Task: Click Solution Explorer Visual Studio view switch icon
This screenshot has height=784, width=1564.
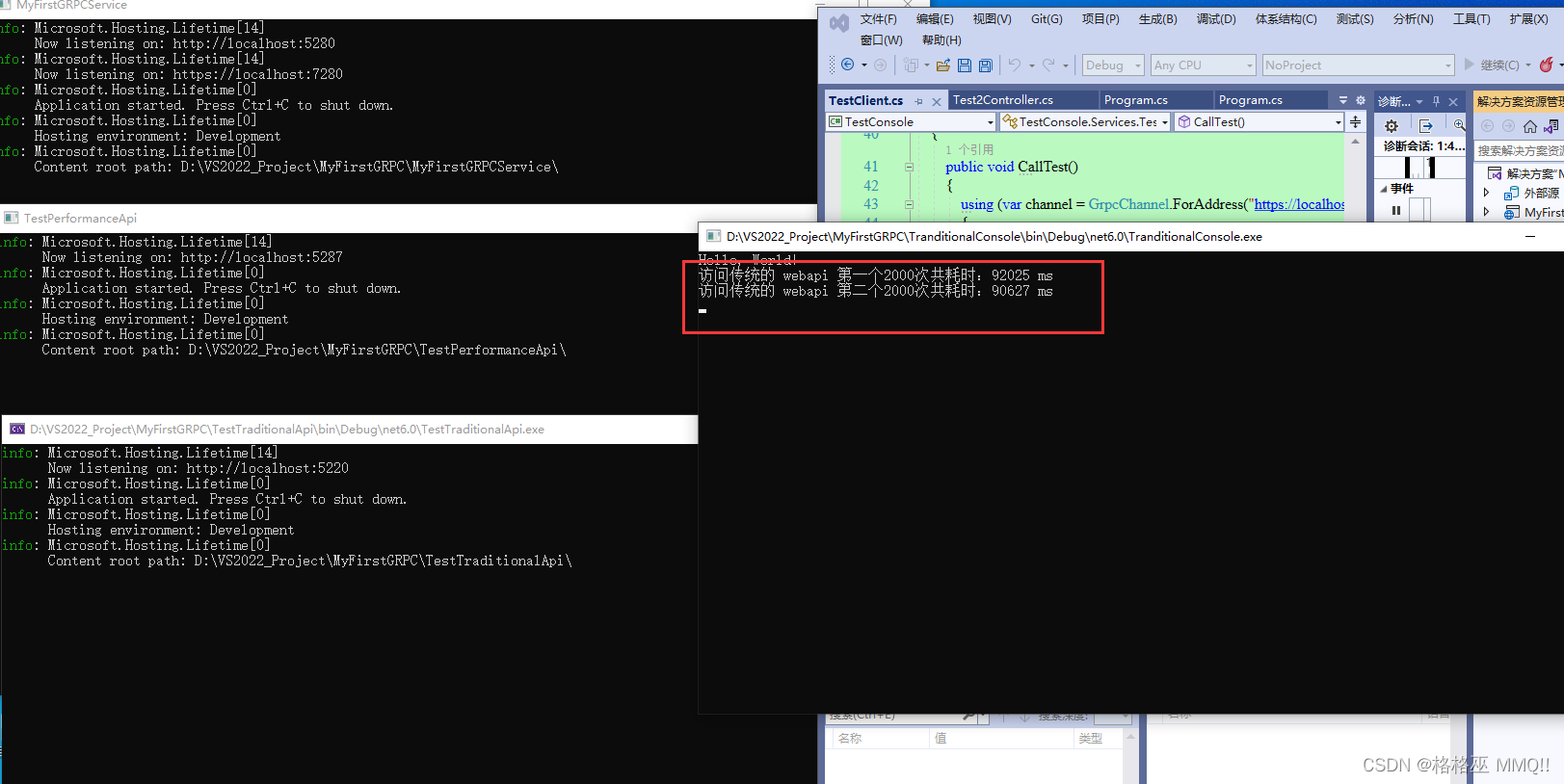Action: [x=1551, y=126]
